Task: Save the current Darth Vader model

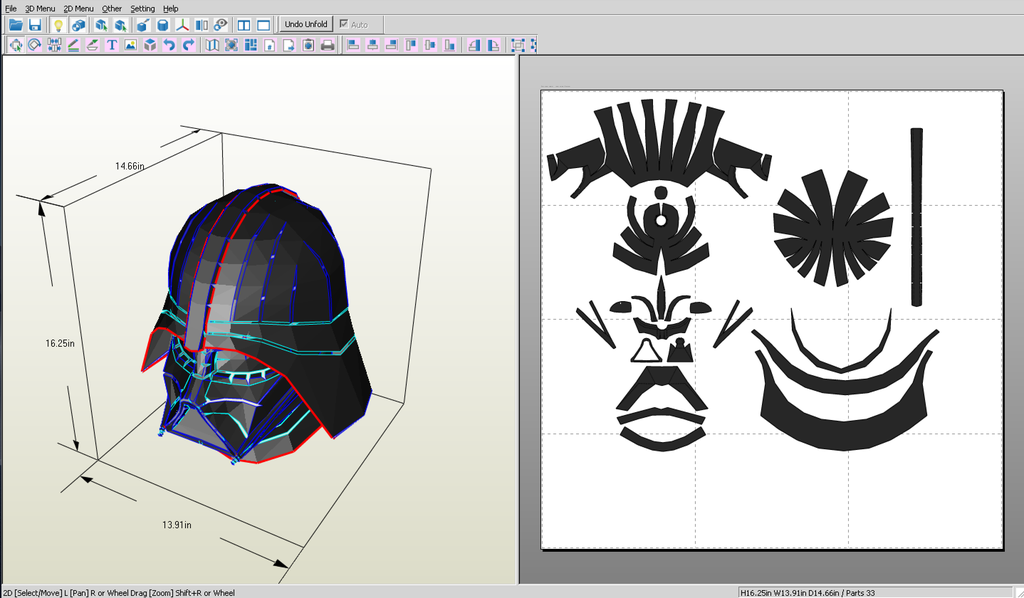Action: point(35,24)
